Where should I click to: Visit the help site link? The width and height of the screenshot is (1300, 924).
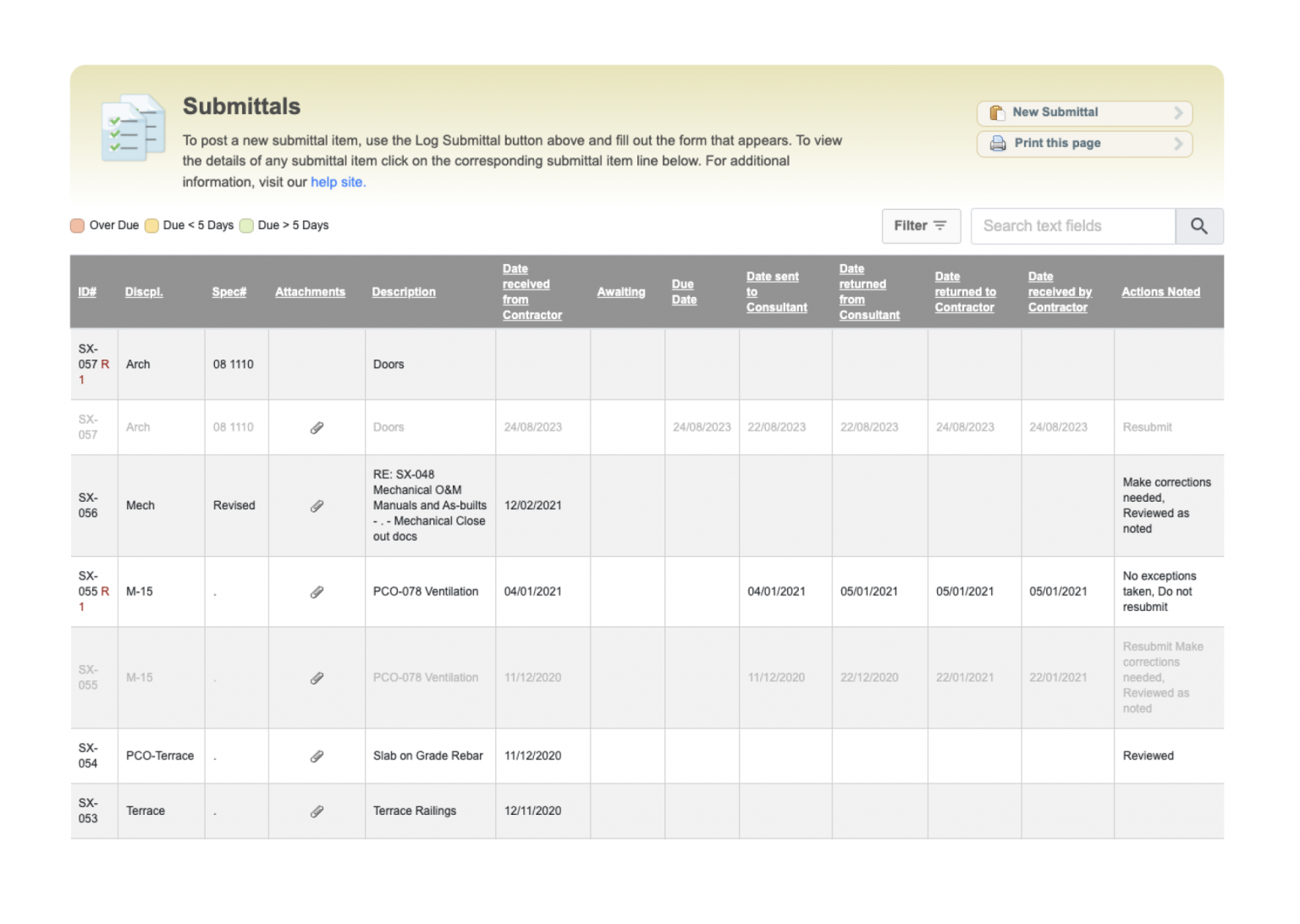(337, 181)
